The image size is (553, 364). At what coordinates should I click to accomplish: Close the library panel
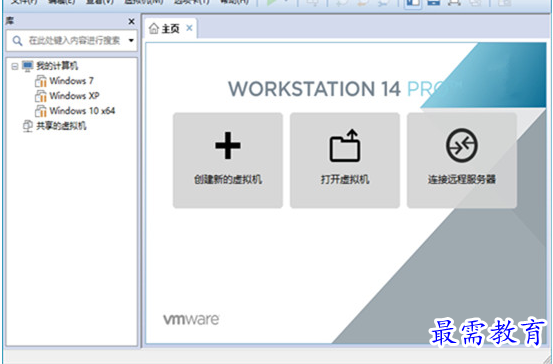coord(131,22)
